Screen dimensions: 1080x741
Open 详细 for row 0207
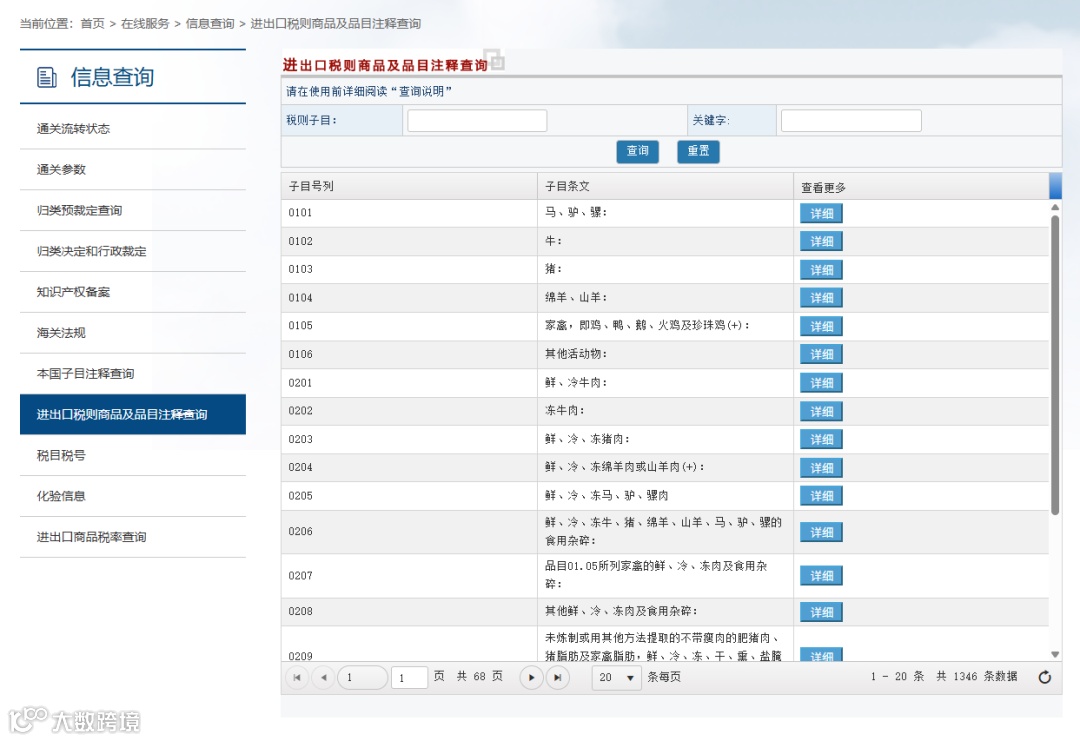(x=821, y=576)
